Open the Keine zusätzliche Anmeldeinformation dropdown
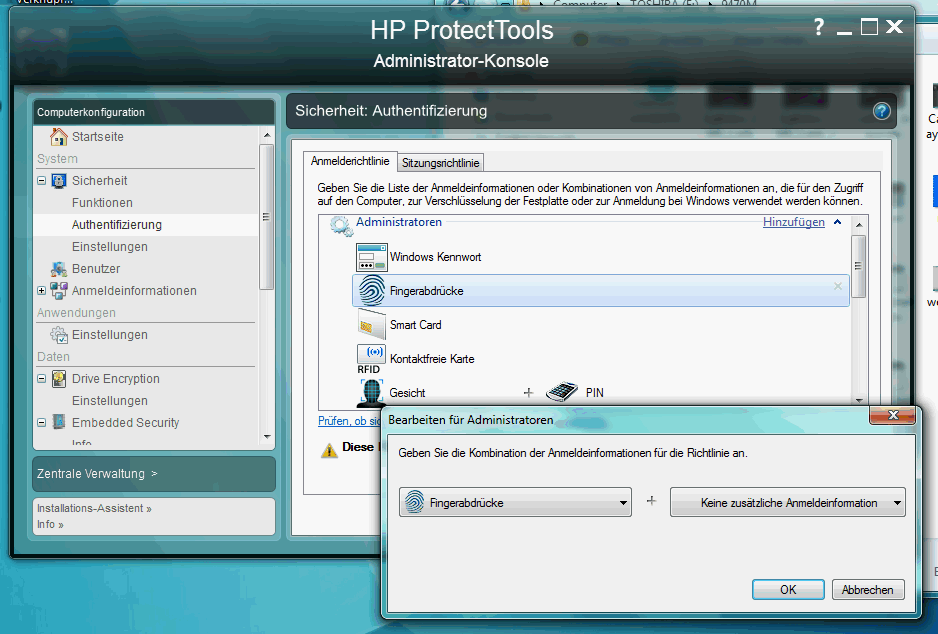 pos(787,502)
